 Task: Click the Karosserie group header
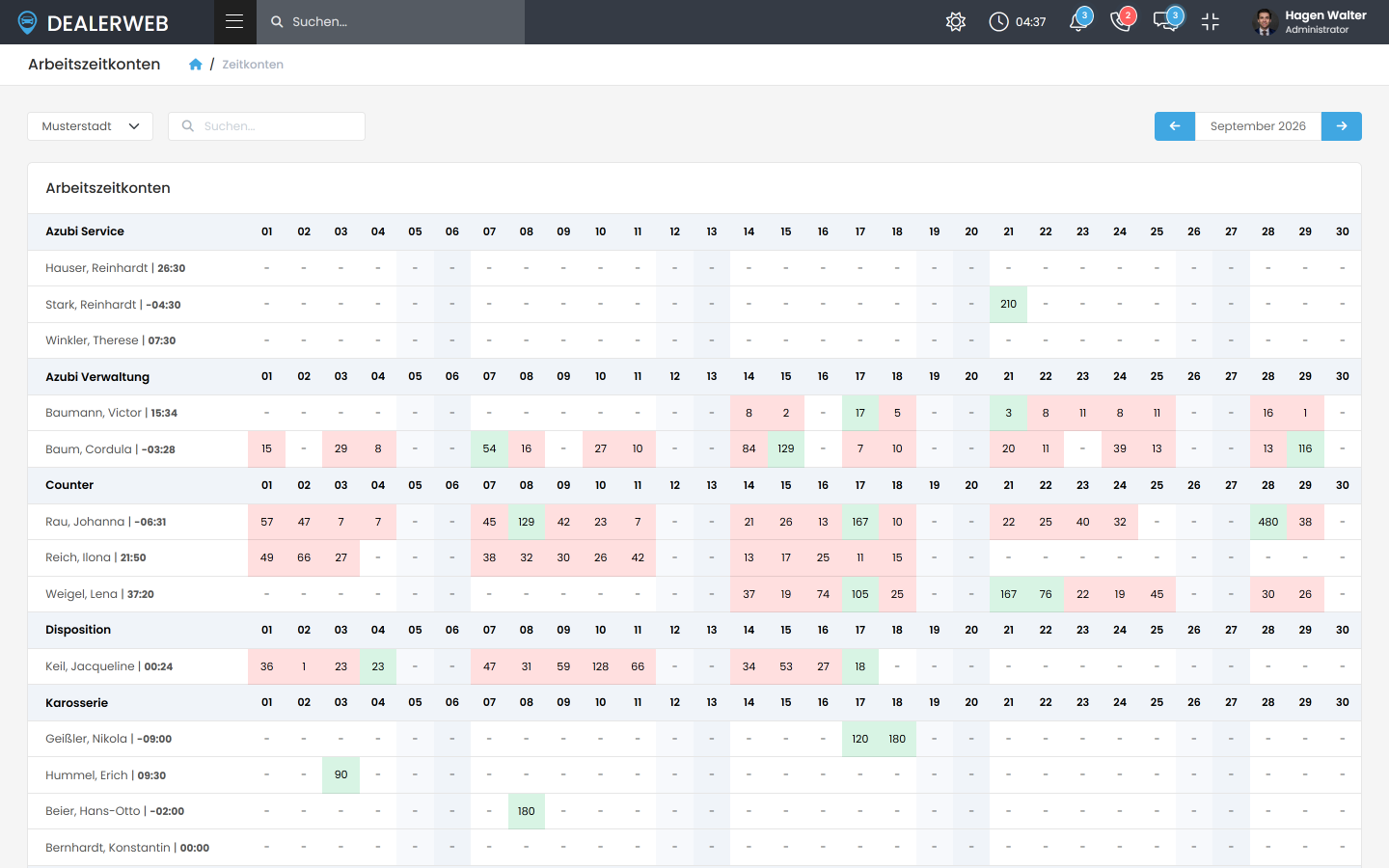[x=77, y=703]
